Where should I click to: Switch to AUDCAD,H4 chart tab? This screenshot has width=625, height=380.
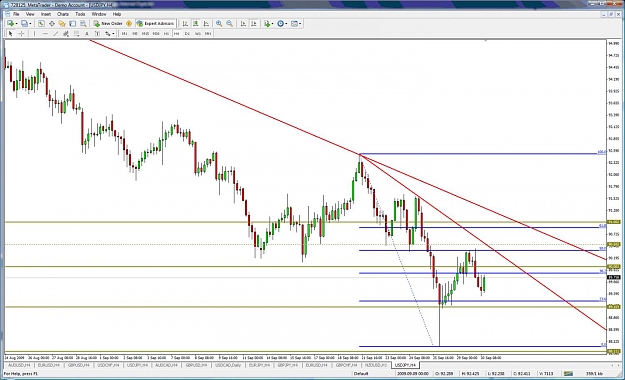[167, 365]
